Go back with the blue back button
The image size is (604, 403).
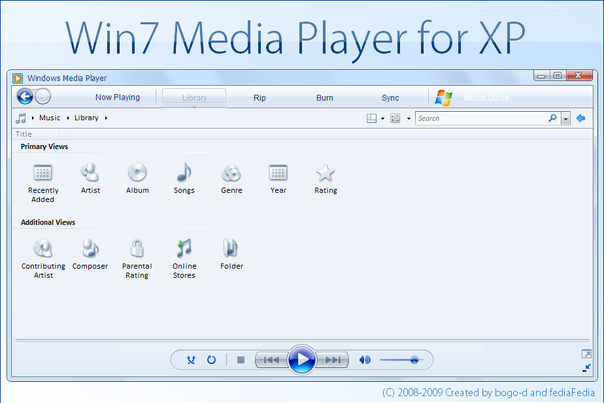[x=25, y=96]
